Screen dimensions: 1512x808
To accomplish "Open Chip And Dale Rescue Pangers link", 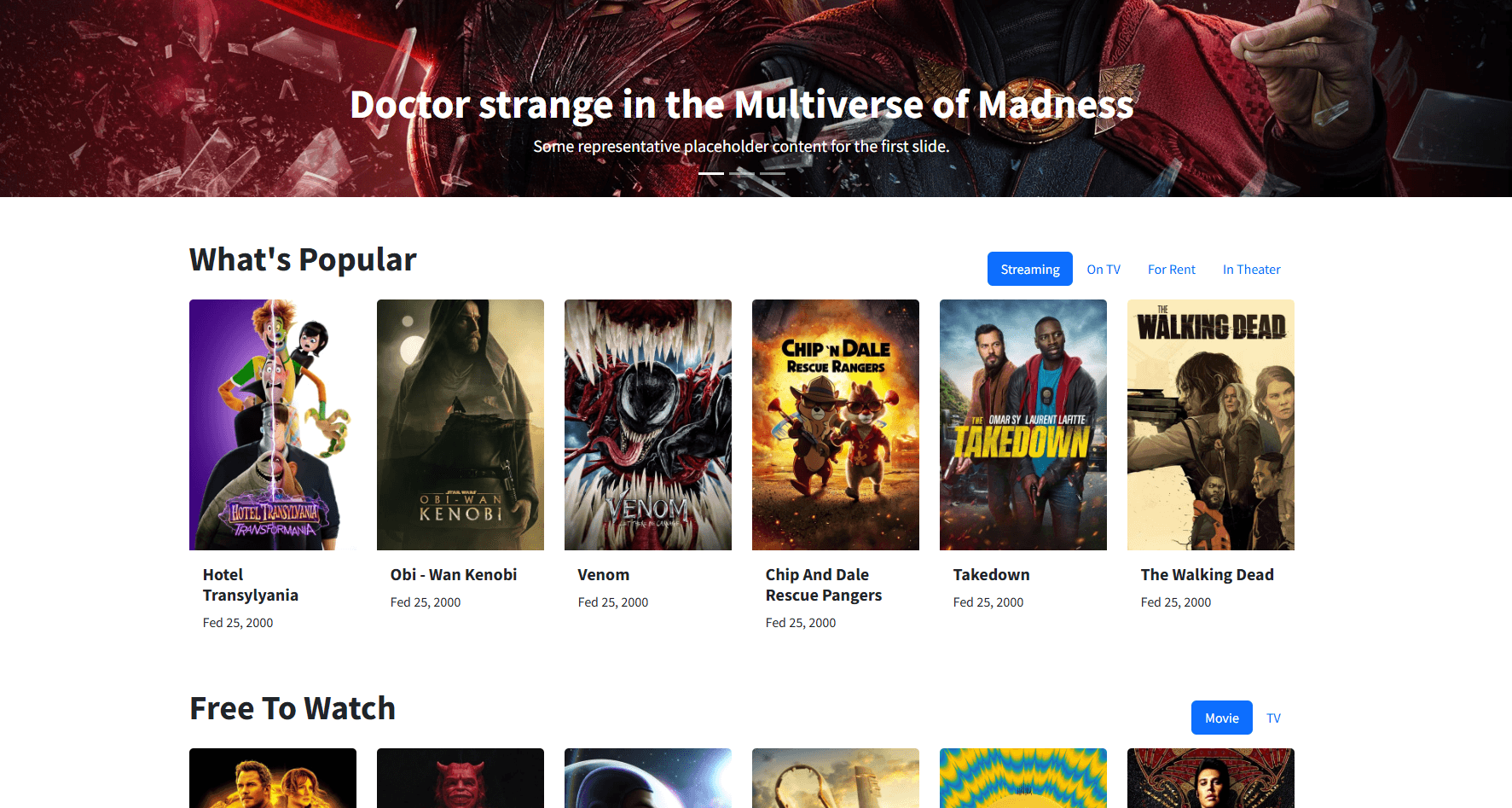I will pyautogui.click(x=823, y=584).
